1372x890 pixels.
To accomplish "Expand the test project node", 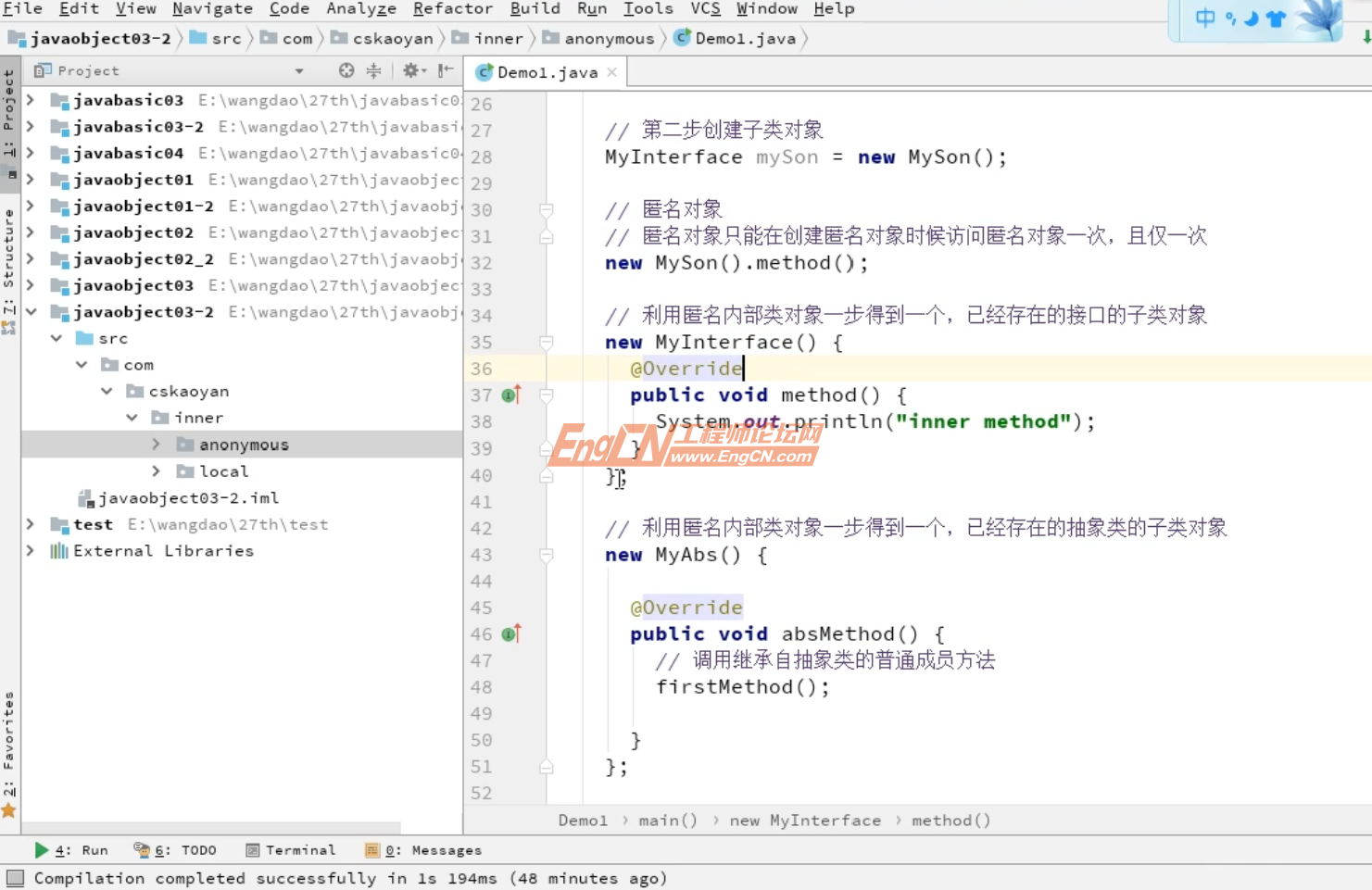I will coord(31,524).
